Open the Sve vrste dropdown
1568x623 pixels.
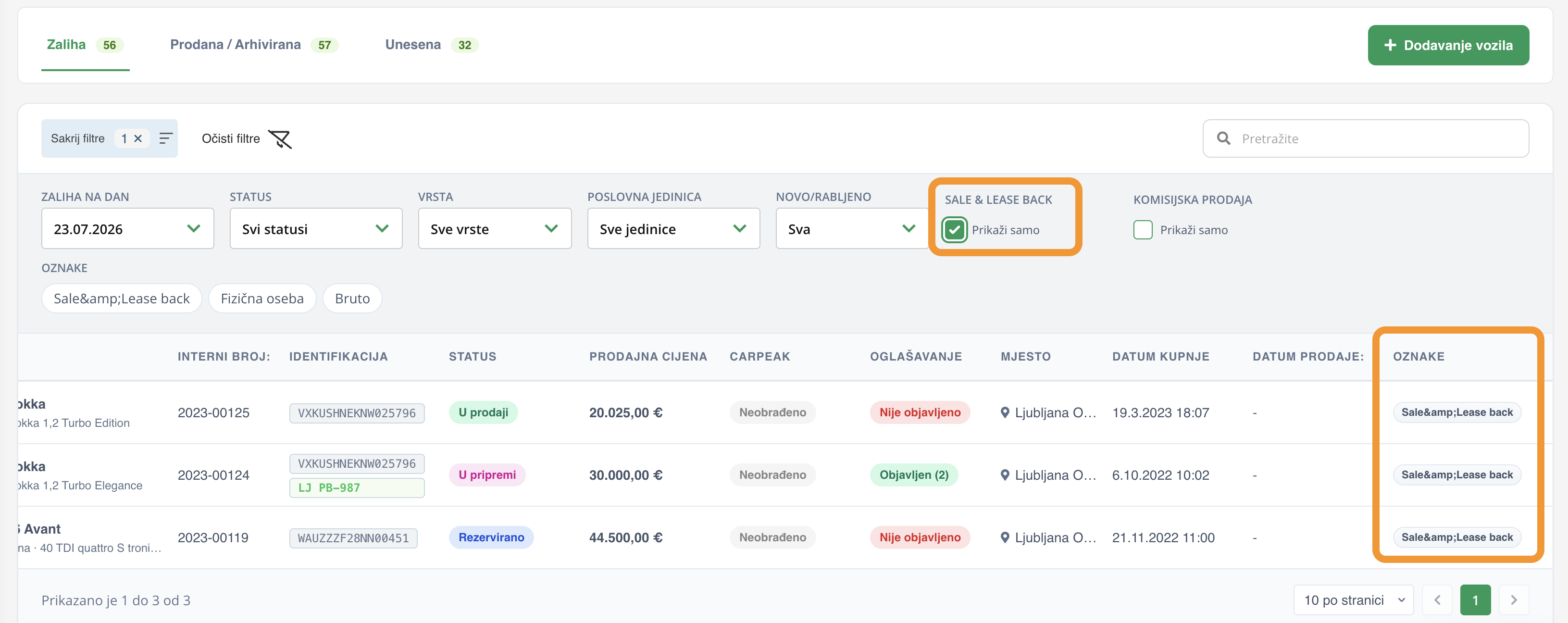(495, 228)
